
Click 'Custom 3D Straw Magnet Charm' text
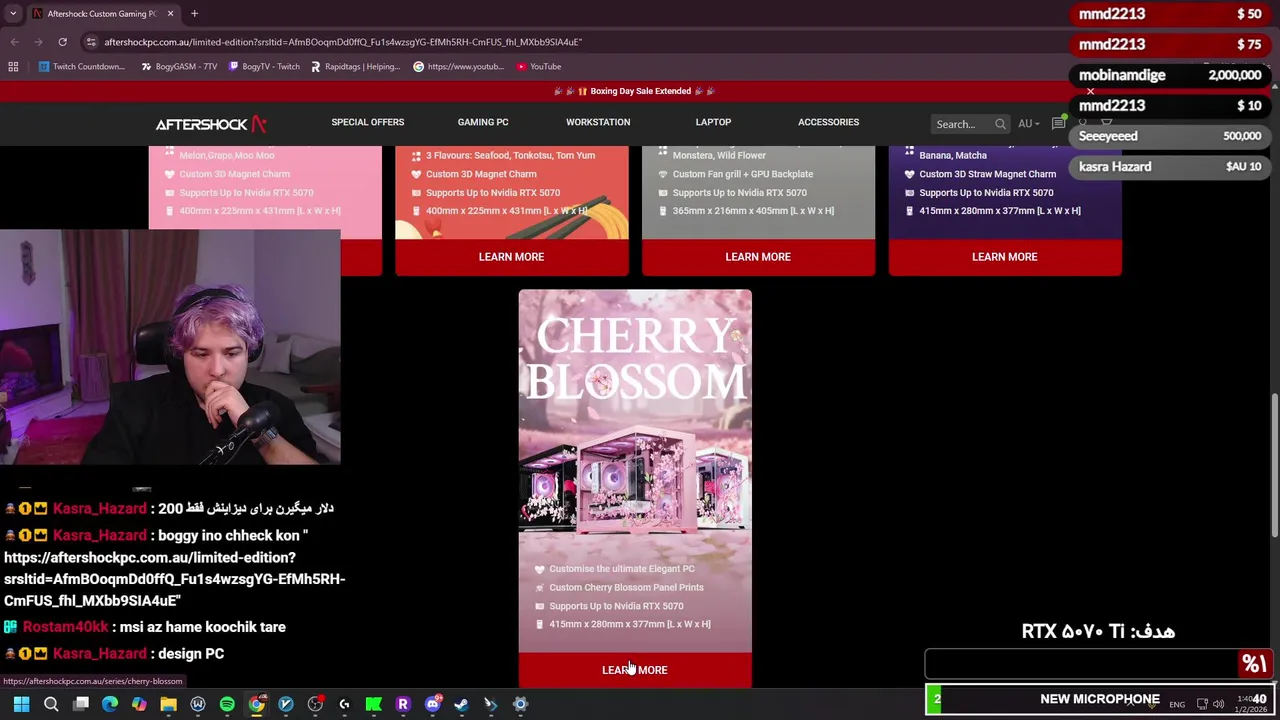pos(987,174)
